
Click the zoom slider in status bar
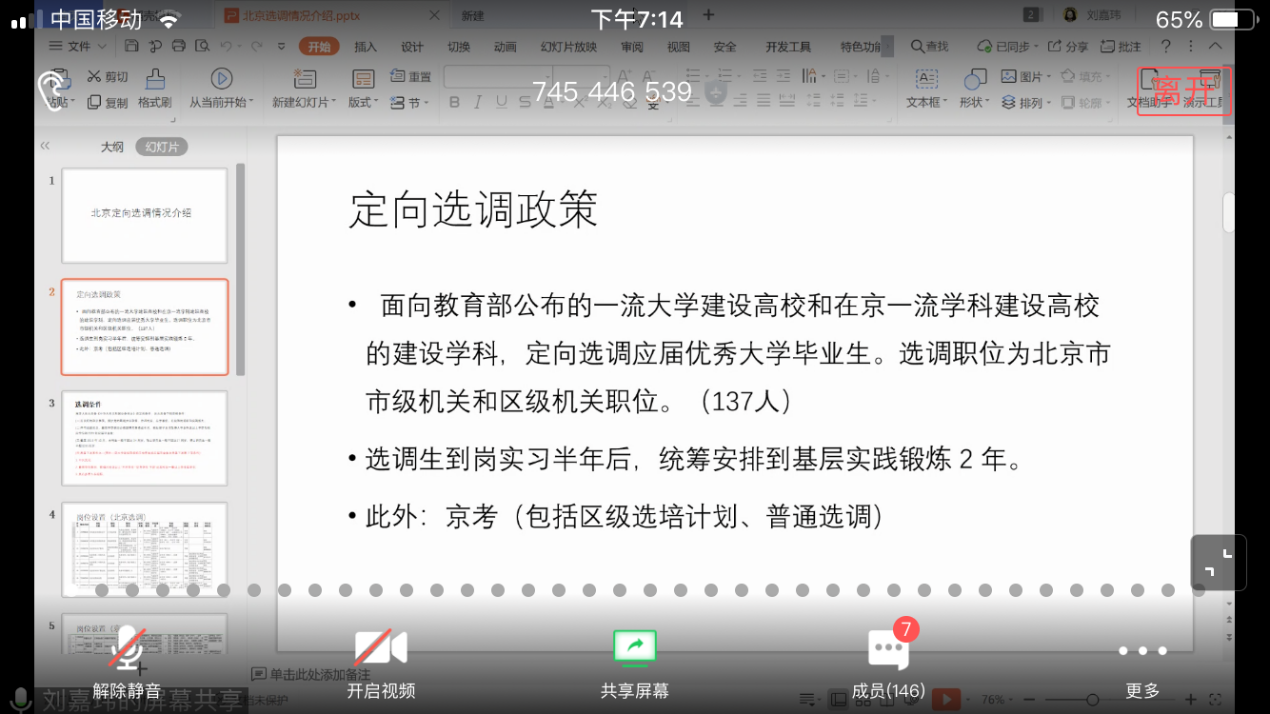1093,699
